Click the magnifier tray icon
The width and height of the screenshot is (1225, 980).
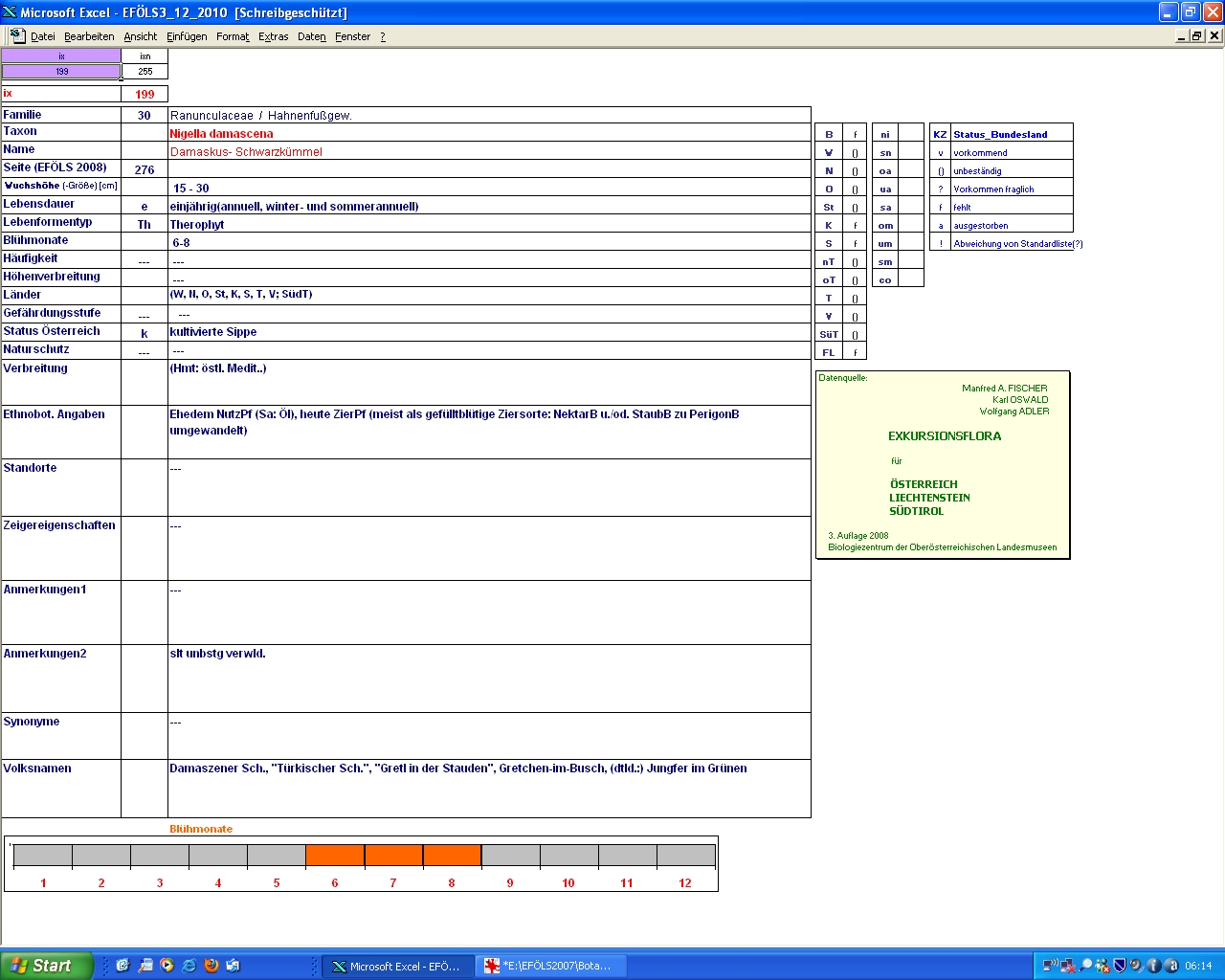[1085, 966]
